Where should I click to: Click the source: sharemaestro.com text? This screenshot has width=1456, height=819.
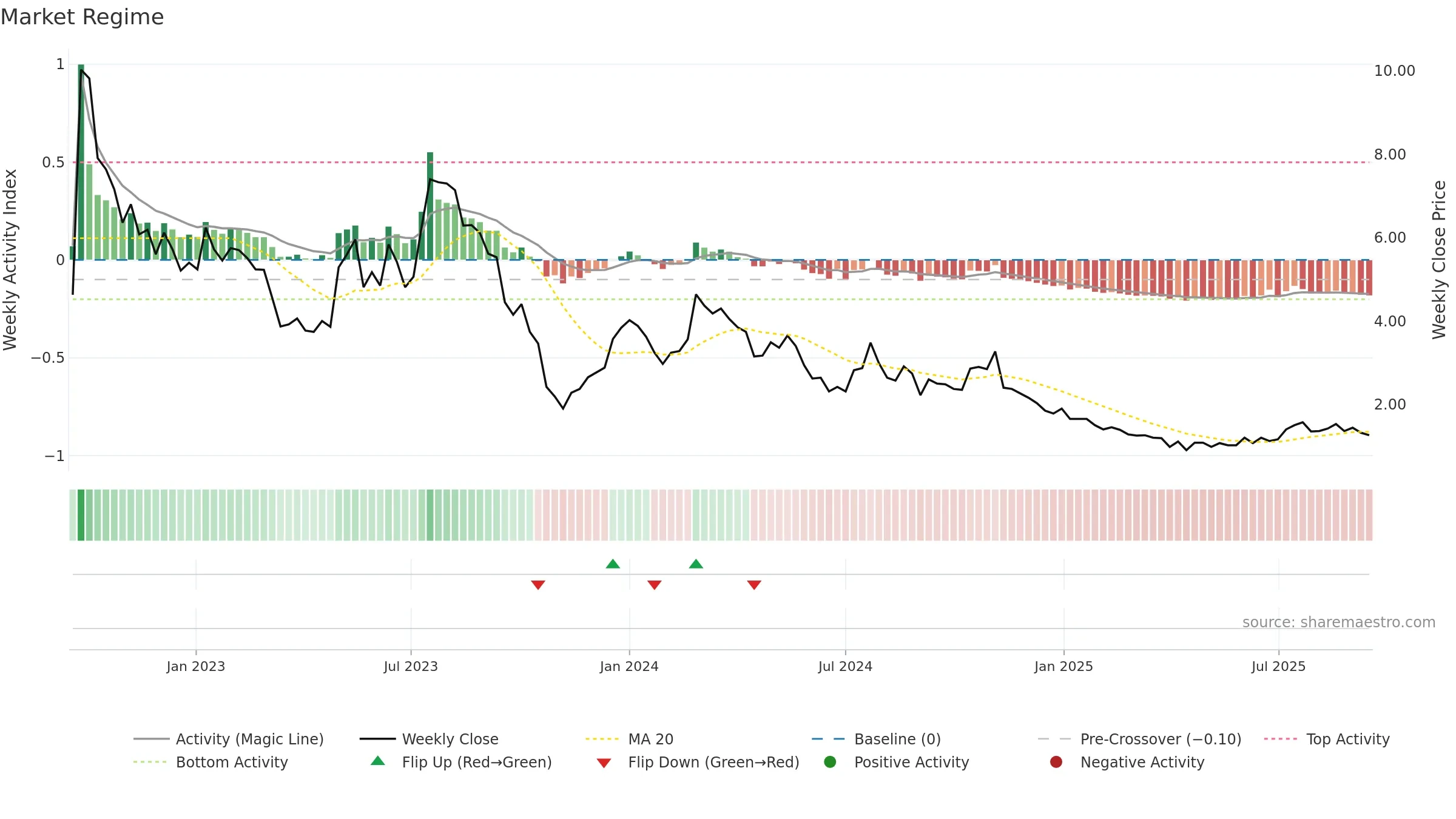pyautogui.click(x=1339, y=622)
